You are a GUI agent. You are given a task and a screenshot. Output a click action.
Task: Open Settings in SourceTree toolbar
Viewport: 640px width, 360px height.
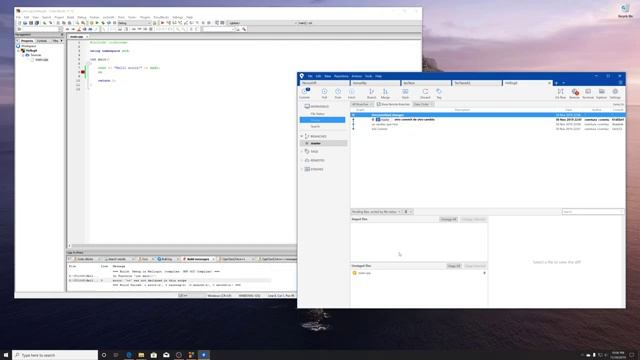(x=615, y=92)
